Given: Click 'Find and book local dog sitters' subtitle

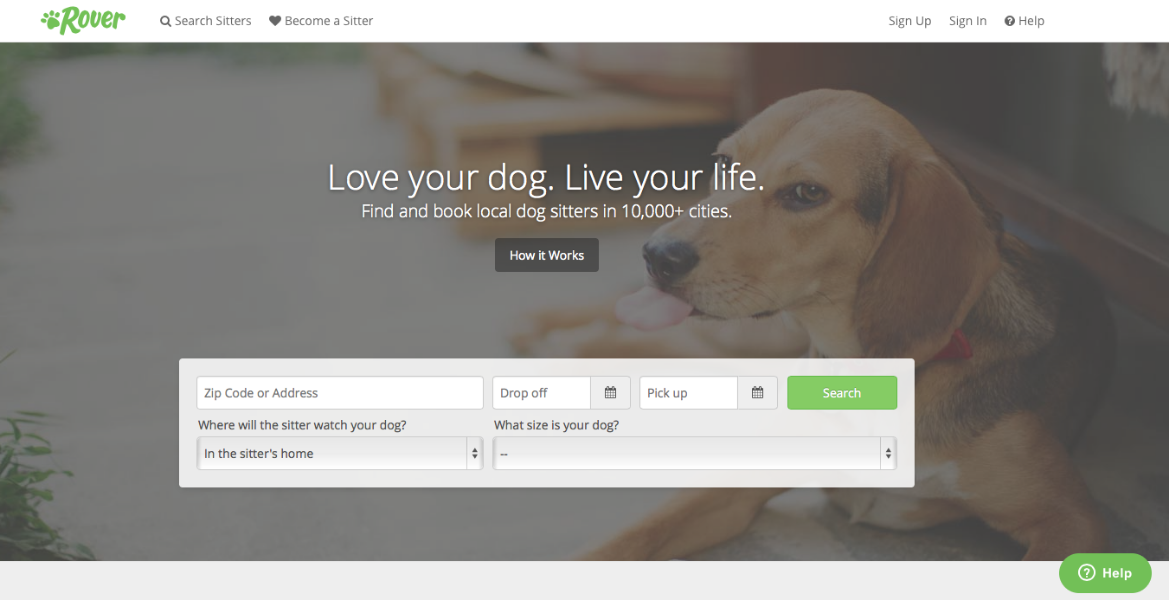Looking at the screenshot, I should 546,211.
